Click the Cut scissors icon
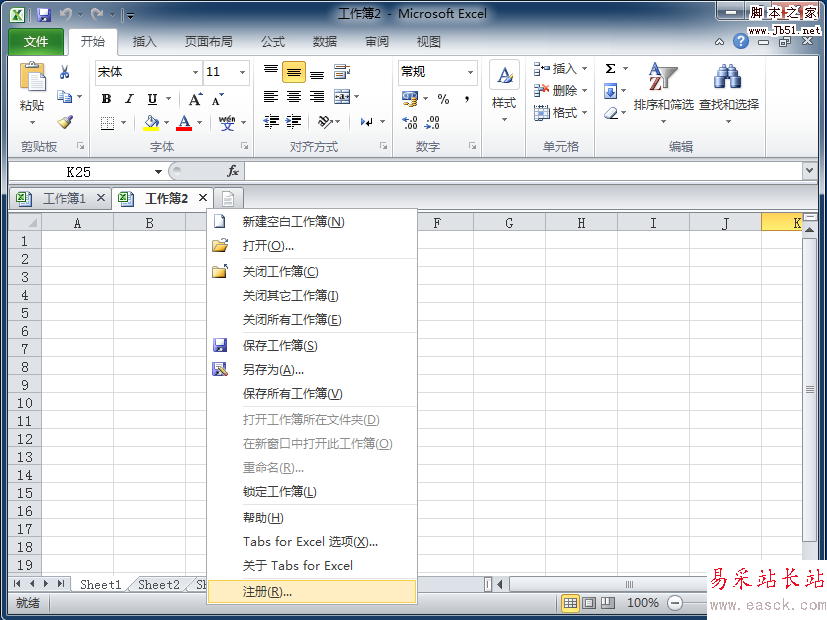827x620 pixels. [x=64, y=72]
